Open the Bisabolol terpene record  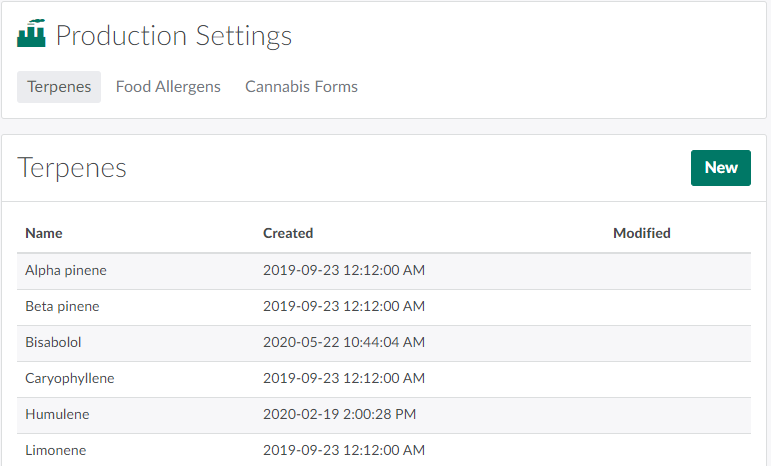[x=53, y=342]
